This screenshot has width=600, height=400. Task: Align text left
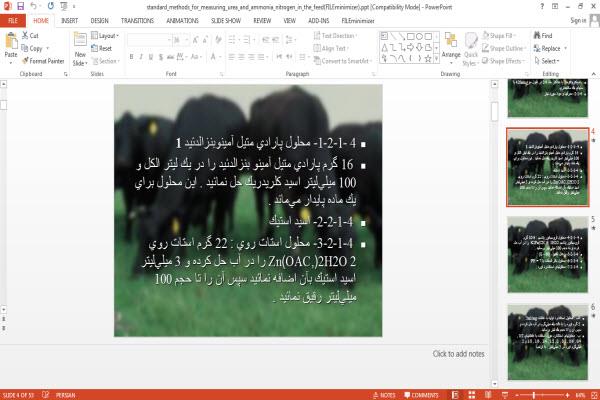tap(232, 57)
